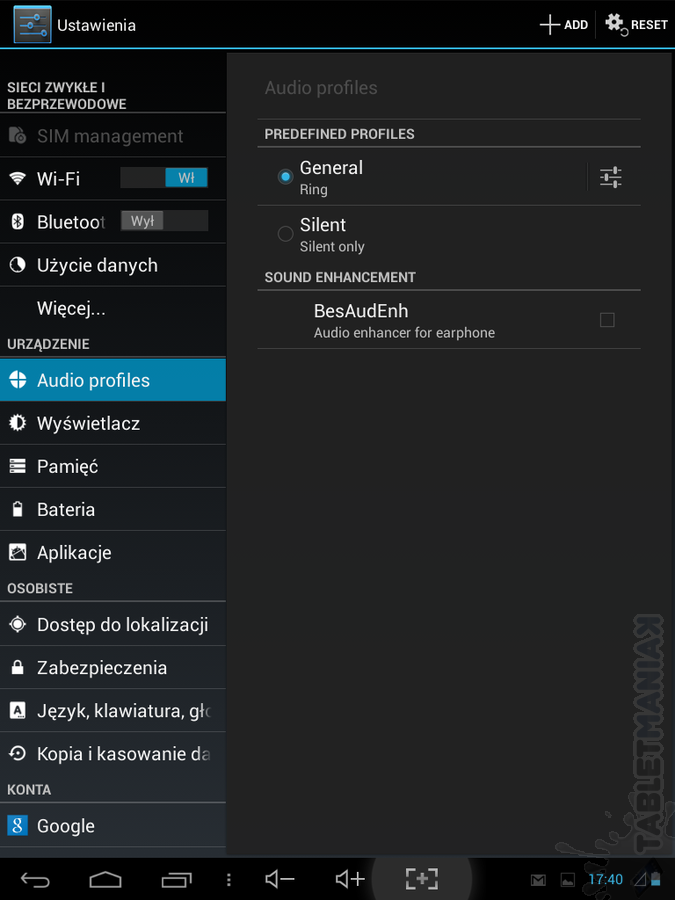
Task: Turn off the Wi-Fi switch
Action: pos(164,178)
